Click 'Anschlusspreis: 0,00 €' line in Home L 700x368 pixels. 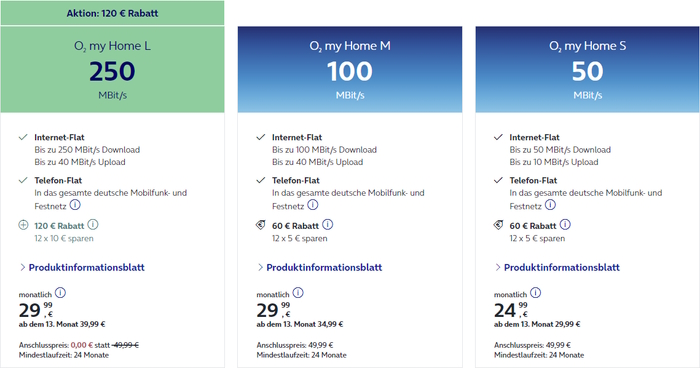(79, 345)
